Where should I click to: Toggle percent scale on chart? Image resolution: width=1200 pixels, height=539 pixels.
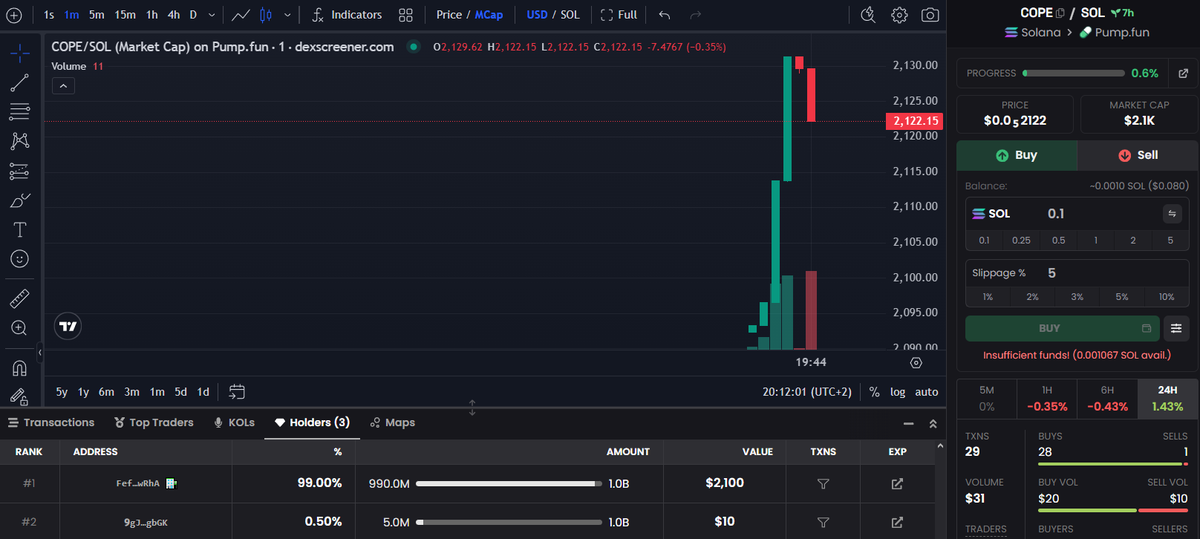click(x=874, y=392)
